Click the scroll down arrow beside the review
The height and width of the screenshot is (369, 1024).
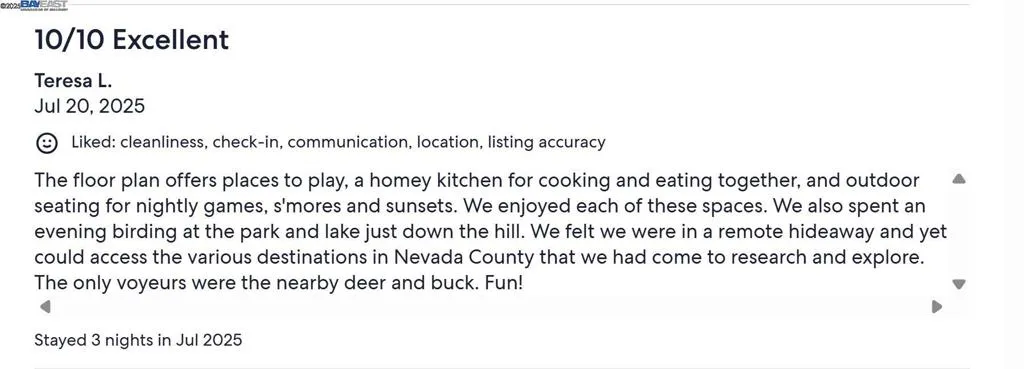(x=959, y=284)
